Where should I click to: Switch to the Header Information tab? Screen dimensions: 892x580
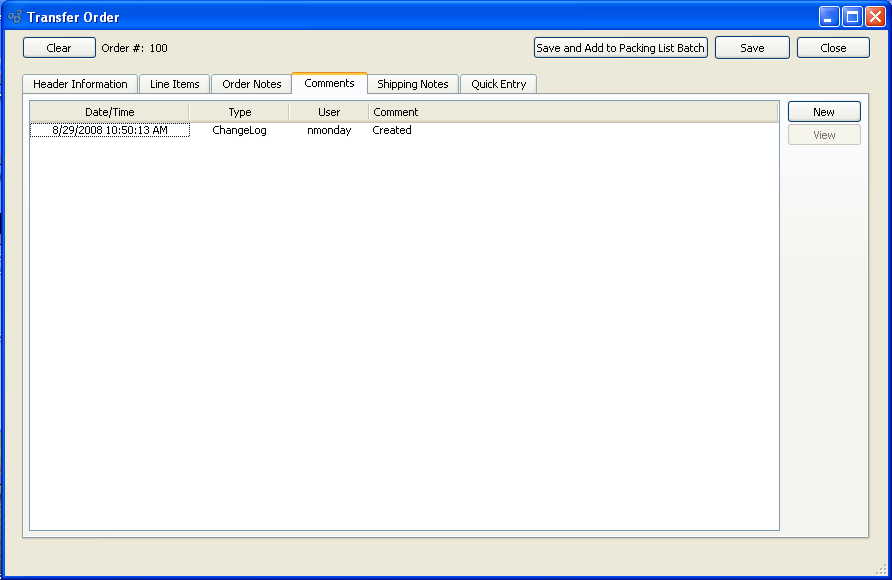coord(80,84)
